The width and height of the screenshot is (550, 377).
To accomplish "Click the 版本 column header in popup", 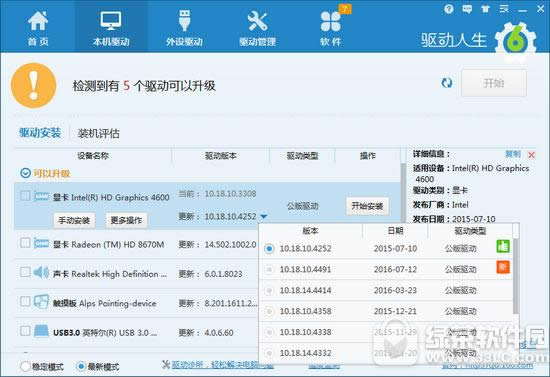I will (x=310, y=230).
